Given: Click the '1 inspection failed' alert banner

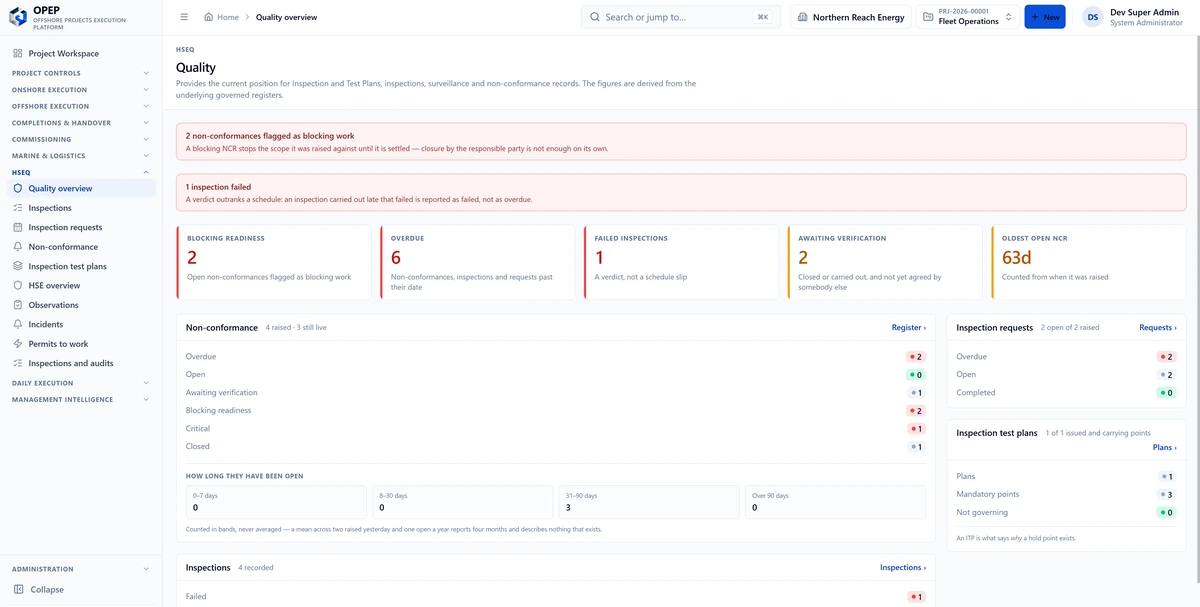Looking at the screenshot, I should pyautogui.click(x=681, y=193).
